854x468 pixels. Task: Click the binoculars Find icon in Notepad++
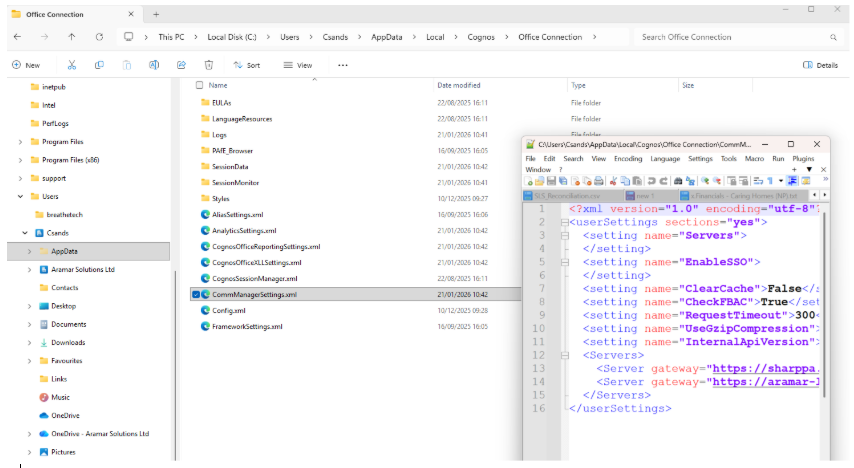678,181
